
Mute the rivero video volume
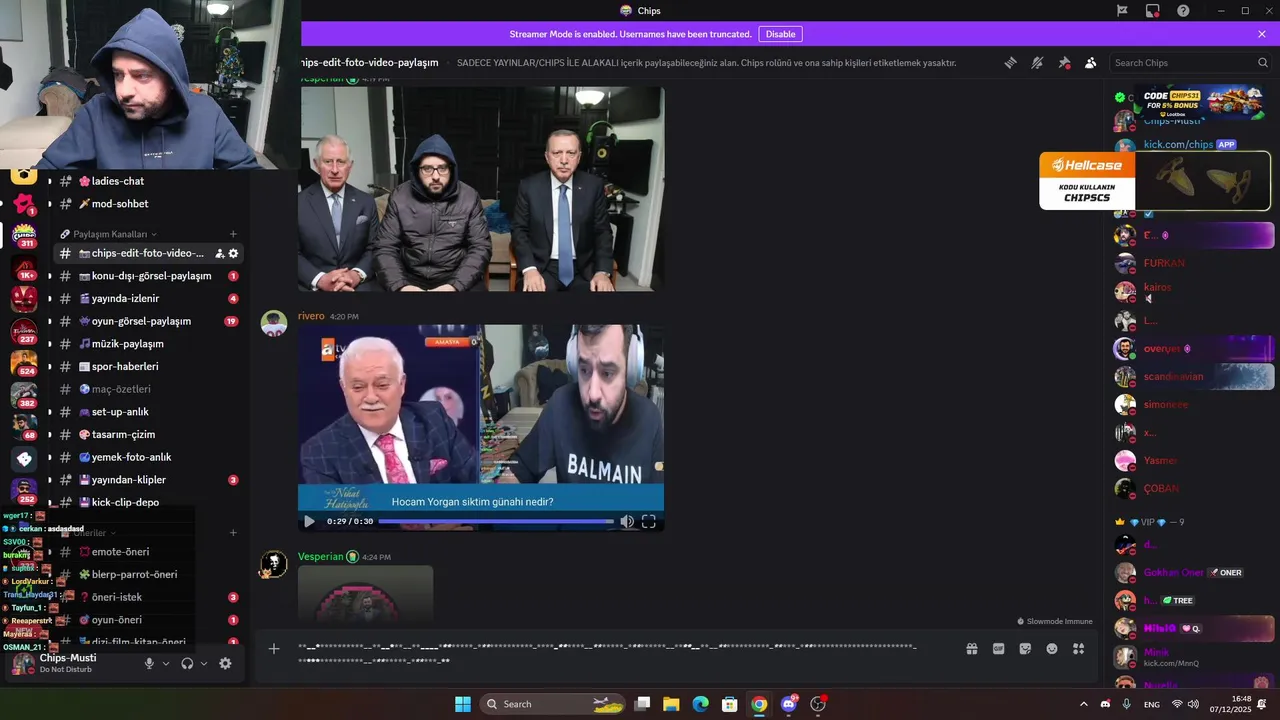tap(627, 521)
